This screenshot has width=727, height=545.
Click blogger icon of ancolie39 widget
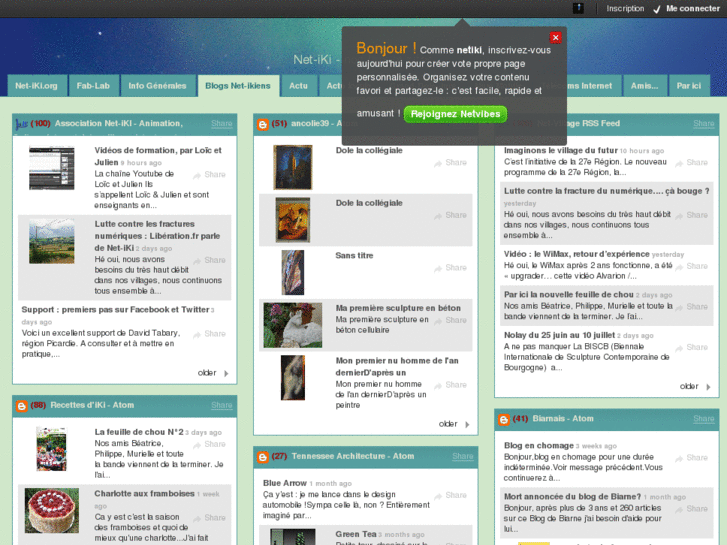(263, 124)
